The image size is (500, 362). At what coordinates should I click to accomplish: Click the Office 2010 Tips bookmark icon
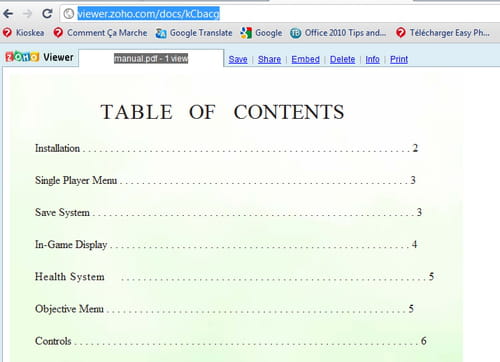point(295,33)
